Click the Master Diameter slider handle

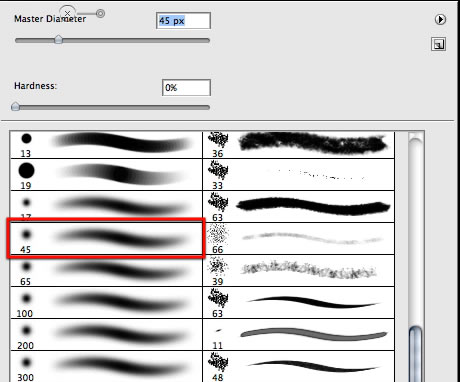[58, 39]
